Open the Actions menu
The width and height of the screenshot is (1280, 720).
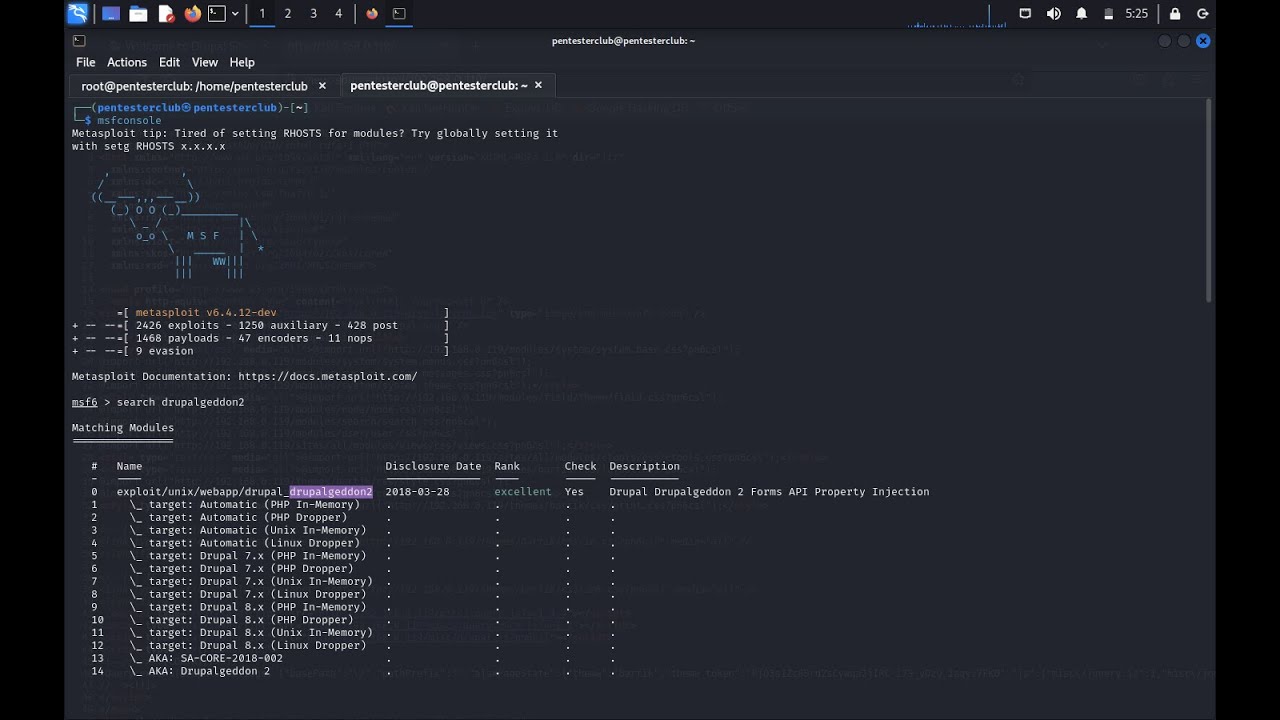(x=127, y=62)
